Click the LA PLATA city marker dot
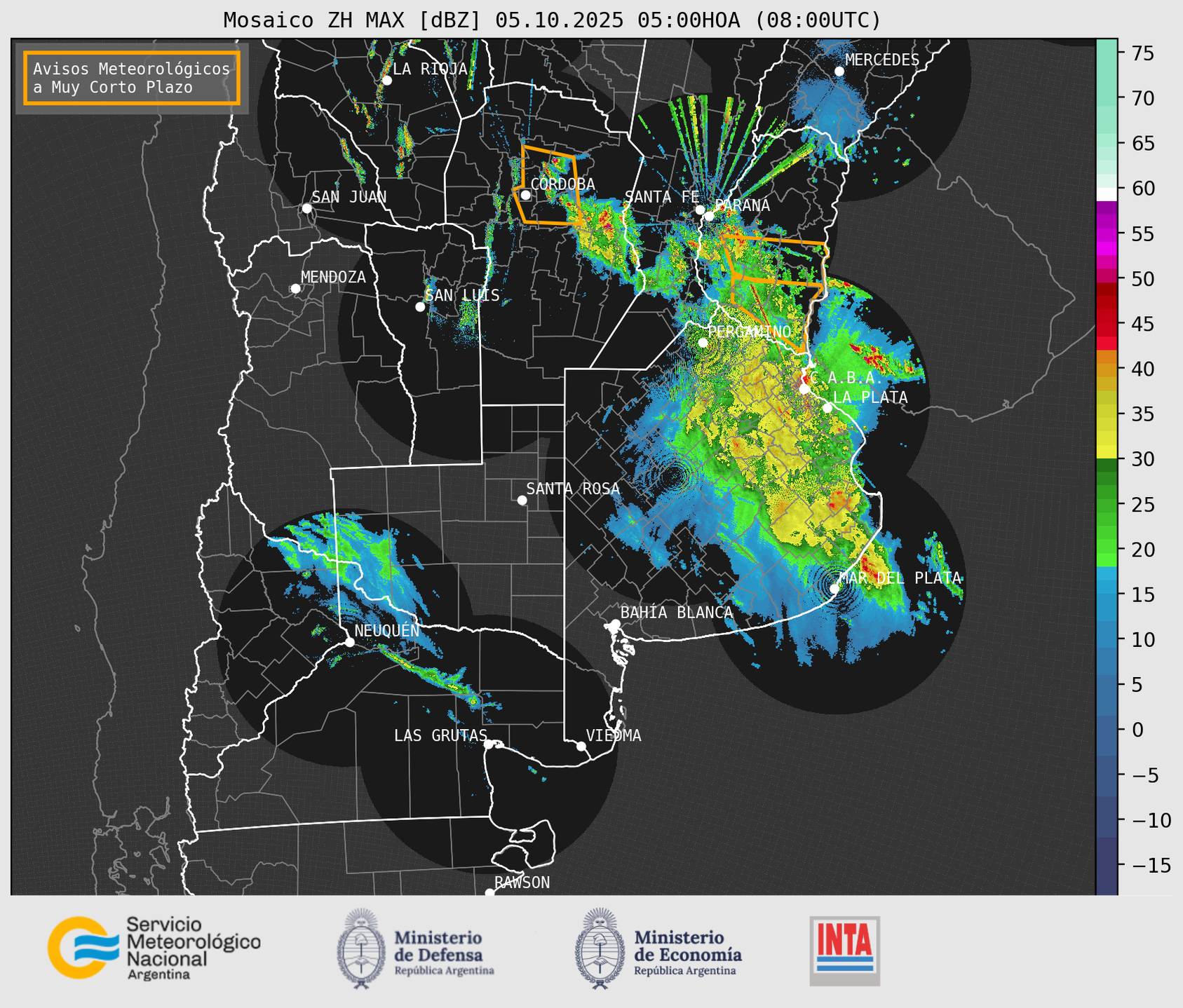Screen dimensions: 1183x1008 click(x=827, y=408)
